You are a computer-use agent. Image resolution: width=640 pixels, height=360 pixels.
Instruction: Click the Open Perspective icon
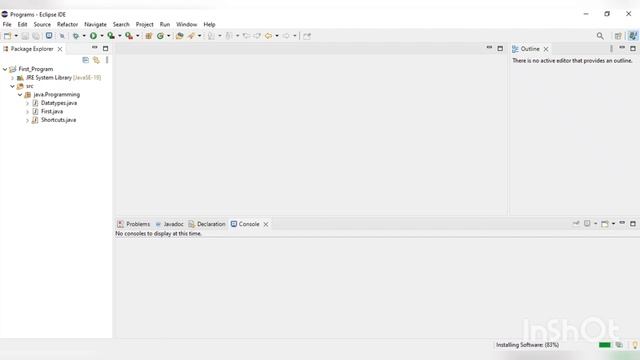[x=618, y=36]
